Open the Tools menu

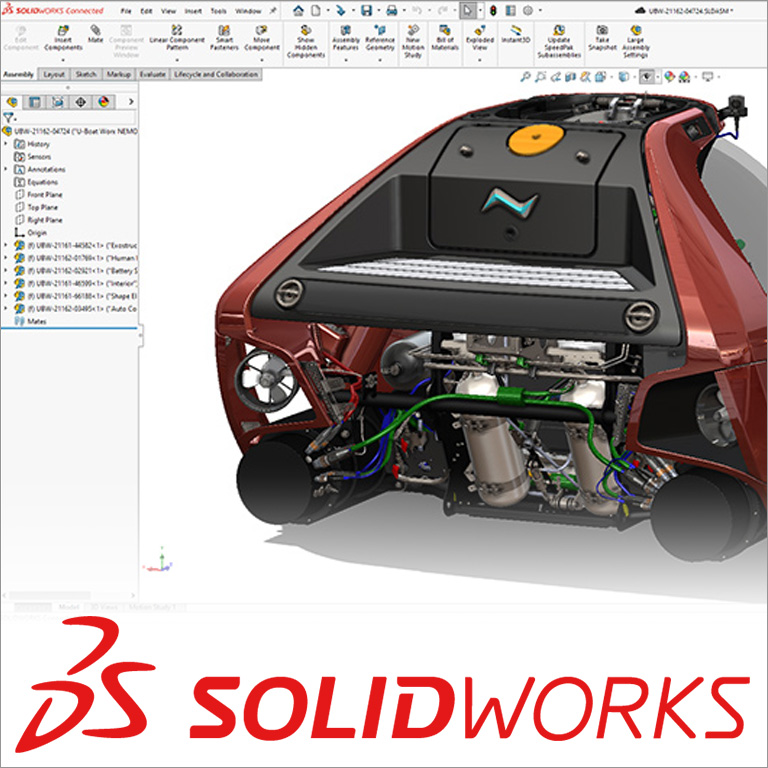[x=218, y=11]
